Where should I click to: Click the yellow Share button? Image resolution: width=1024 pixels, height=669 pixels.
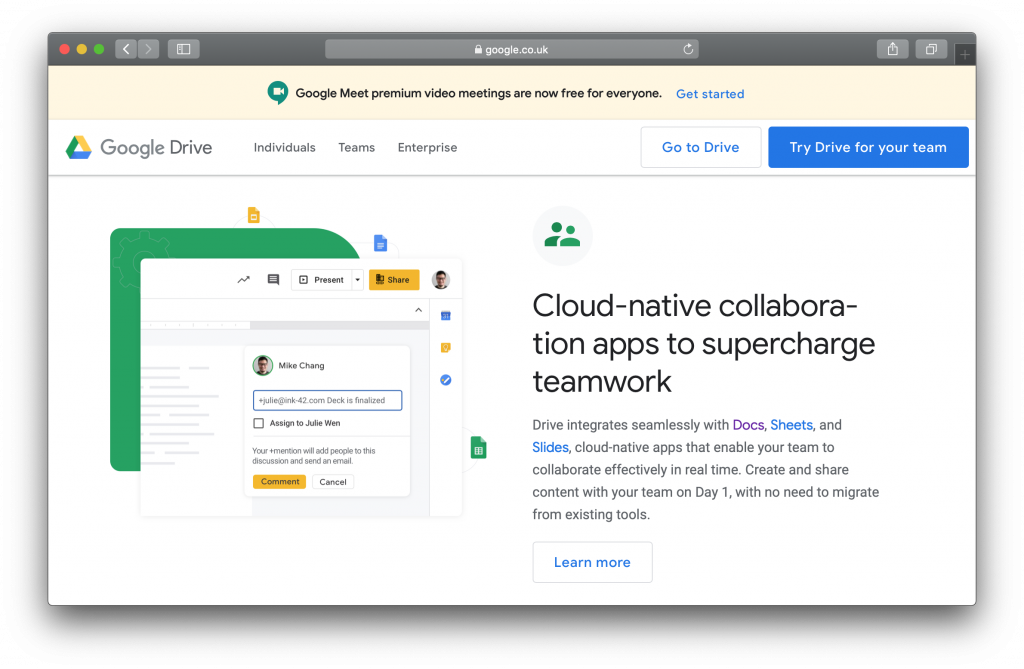coord(394,280)
